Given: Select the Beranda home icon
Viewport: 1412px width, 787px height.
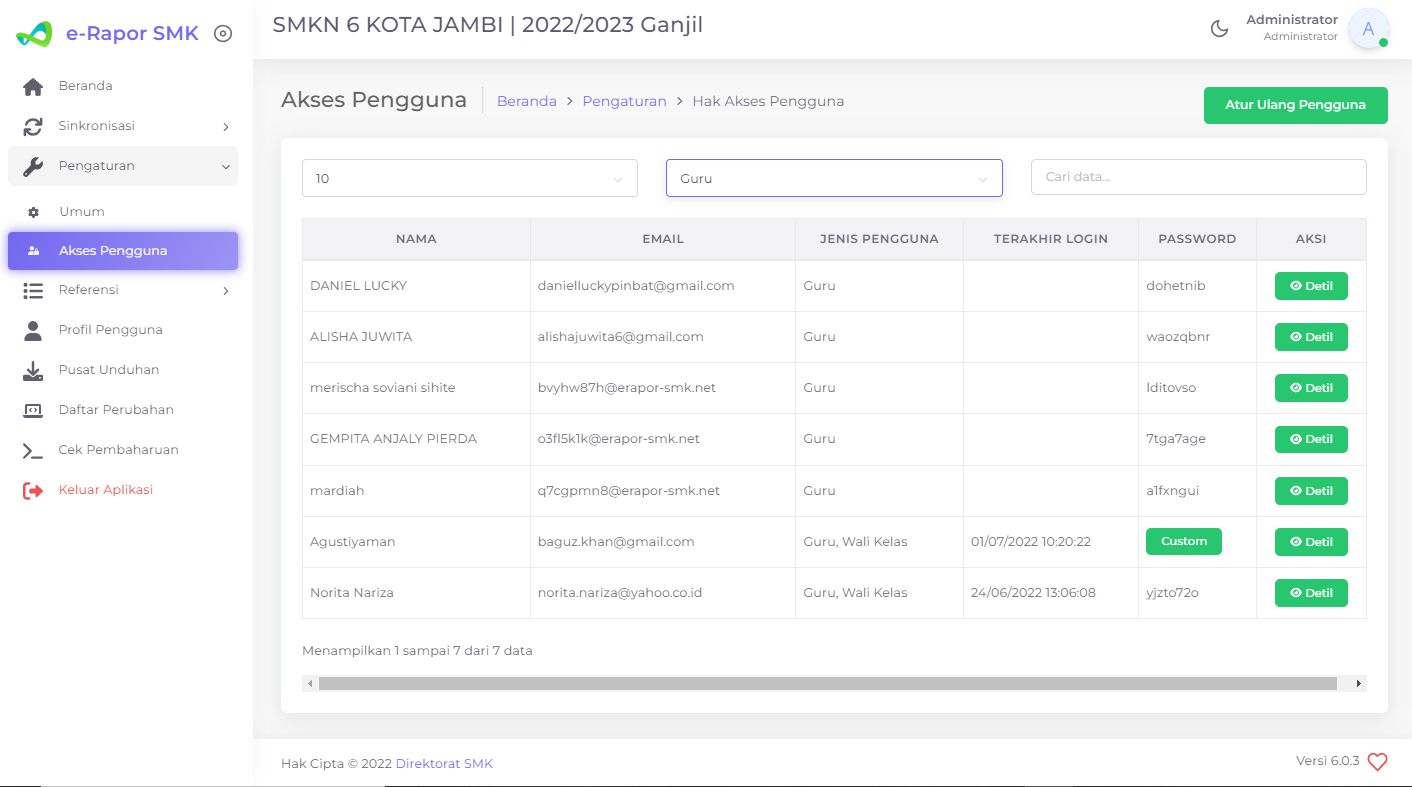Looking at the screenshot, I should pyautogui.click(x=31, y=85).
